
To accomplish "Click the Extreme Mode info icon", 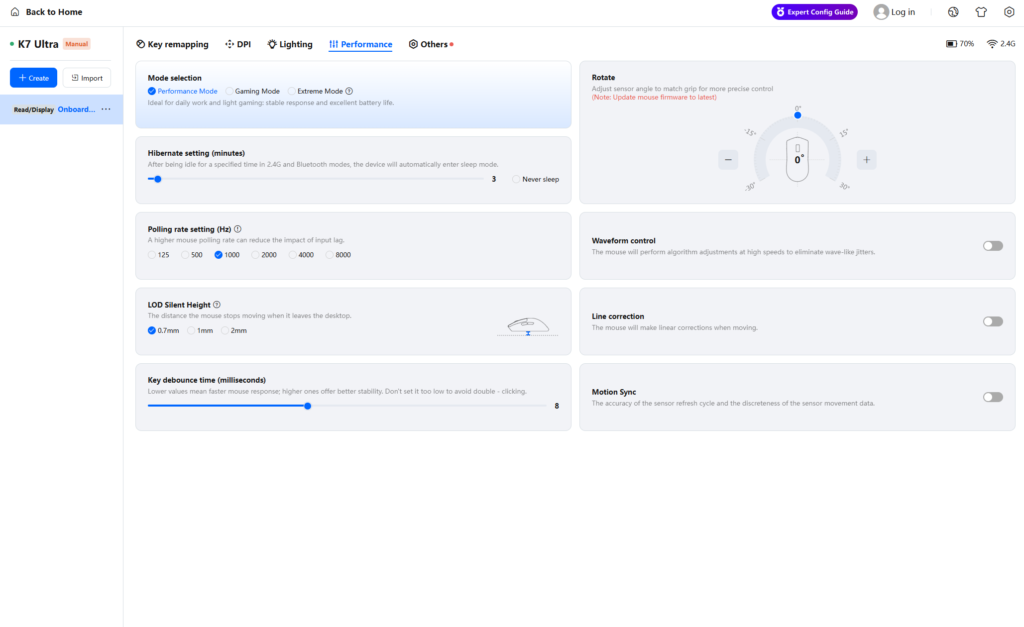I will click(x=349, y=91).
